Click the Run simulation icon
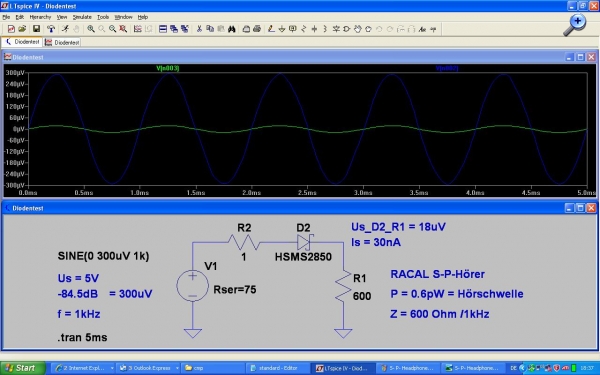Image resolution: width=600 pixels, height=375 pixels. pos(65,29)
